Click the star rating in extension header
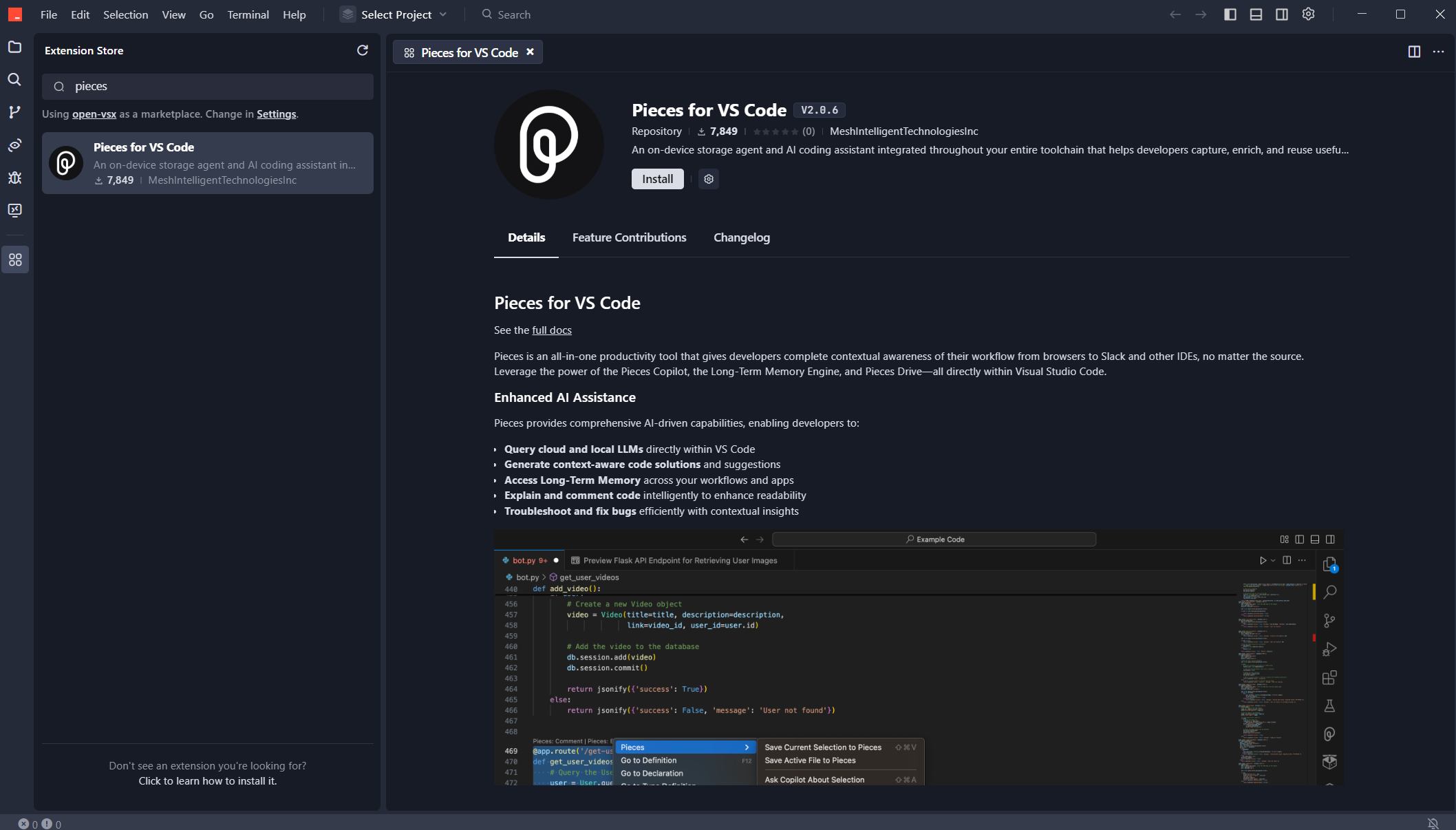Viewport: 1456px width, 830px height. 783,131
